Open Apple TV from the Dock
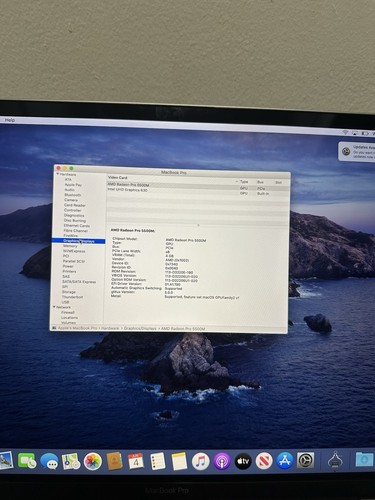Image resolution: width=375 pixels, height=500 pixels. pyautogui.click(x=243, y=462)
